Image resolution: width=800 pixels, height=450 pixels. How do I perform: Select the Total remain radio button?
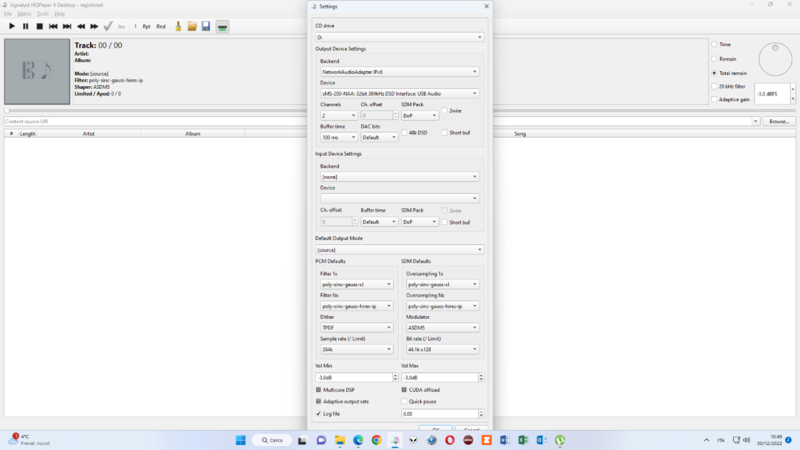[714, 73]
